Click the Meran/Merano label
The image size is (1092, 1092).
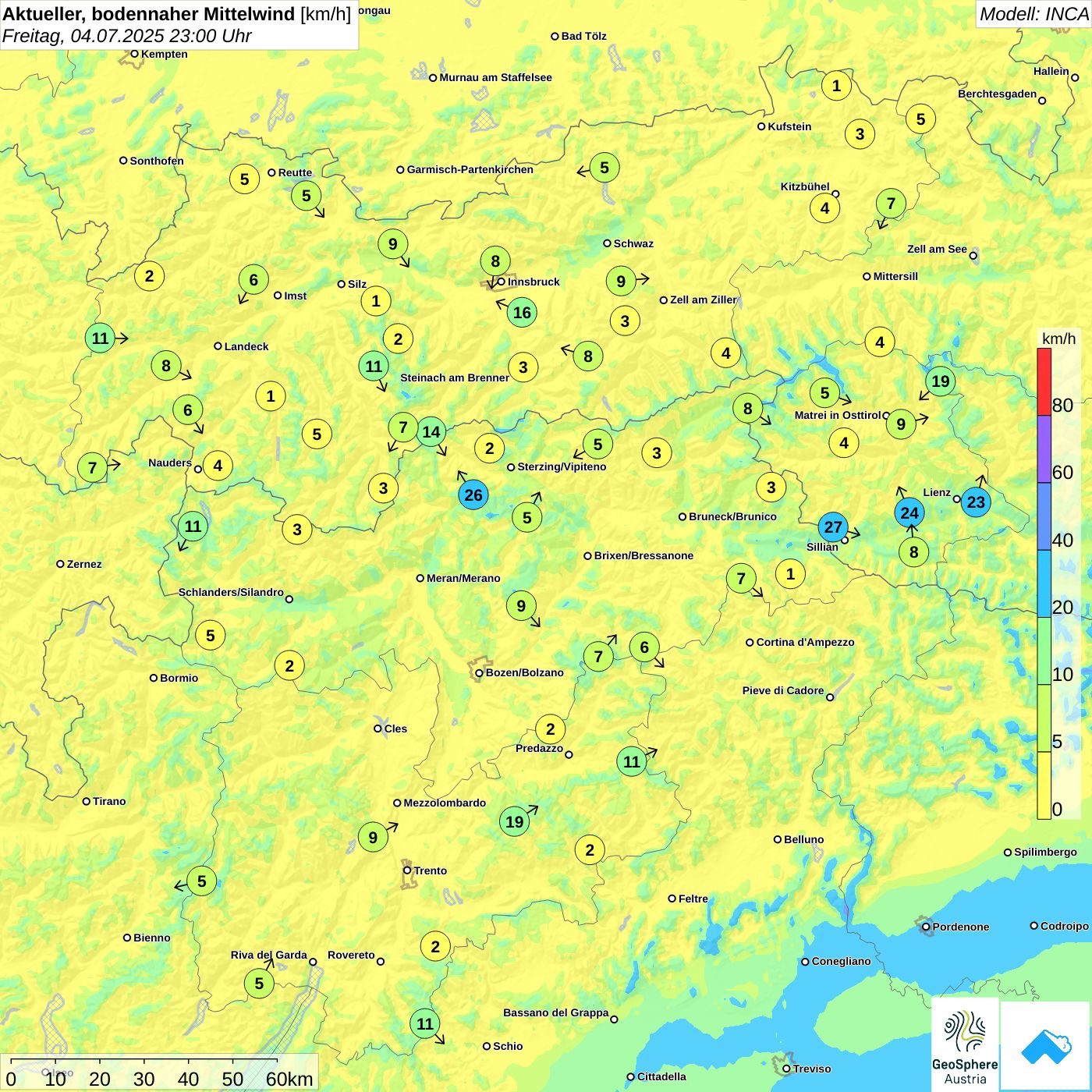(x=463, y=578)
